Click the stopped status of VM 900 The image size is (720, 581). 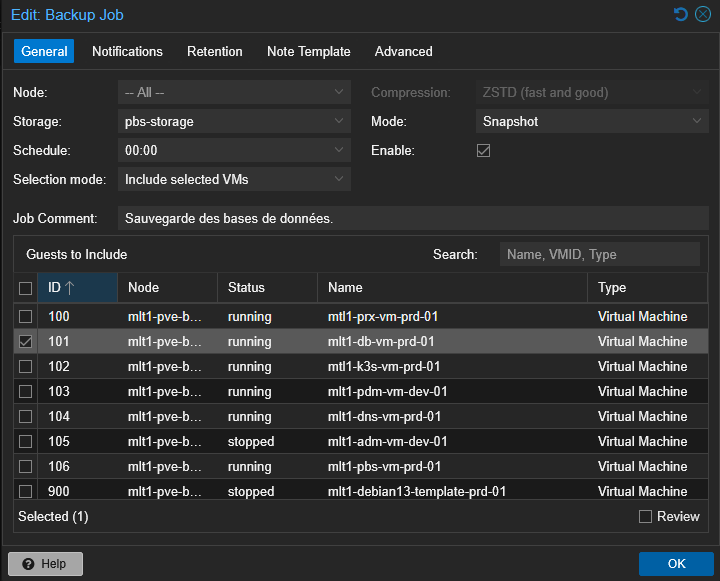click(251, 491)
